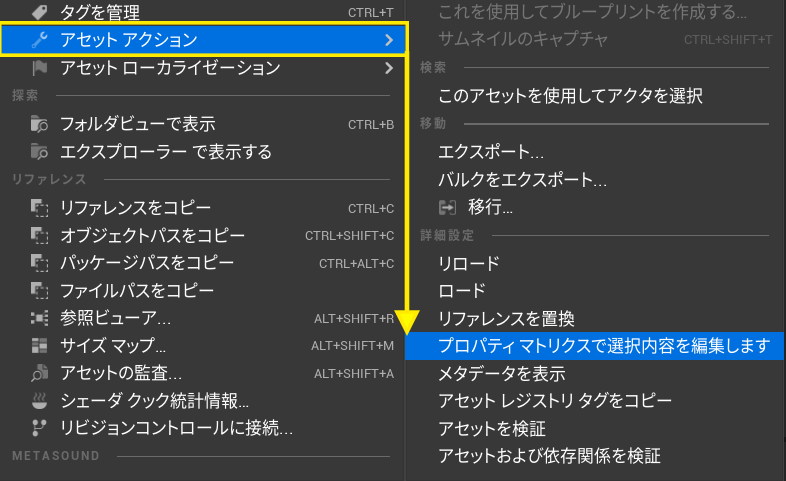Click the reference viewer icon beside 参照ビューア
Screen dimensions: 786x481
pos(40,318)
